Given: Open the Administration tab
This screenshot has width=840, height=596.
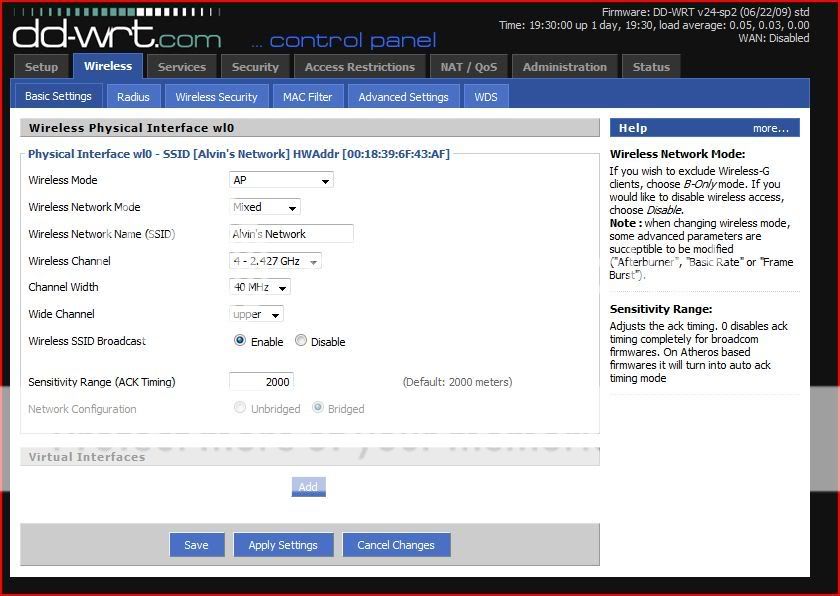Looking at the screenshot, I should [x=565, y=67].
